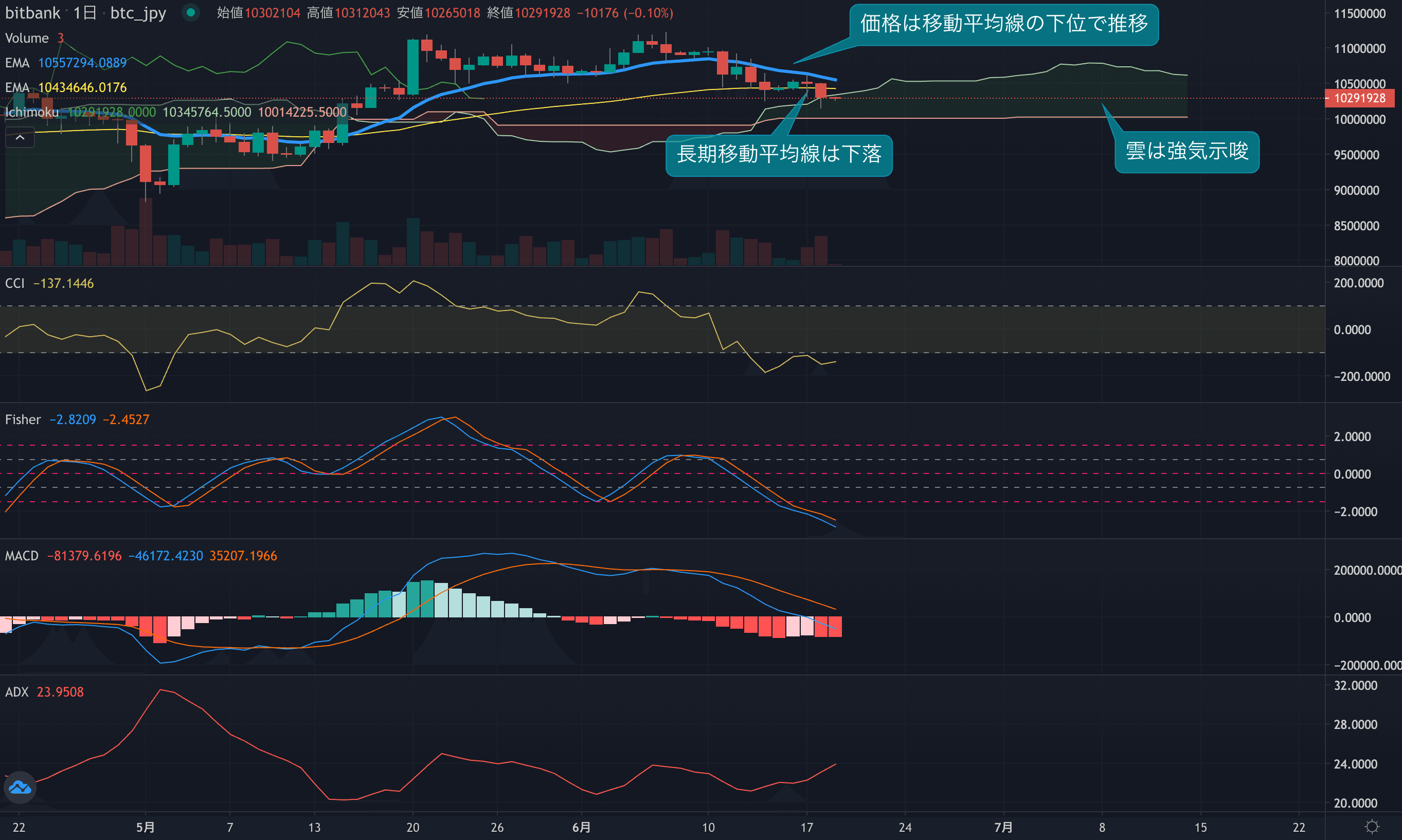
Task: Collapse indicator legend with chevron button
Action: coord(20,138)
